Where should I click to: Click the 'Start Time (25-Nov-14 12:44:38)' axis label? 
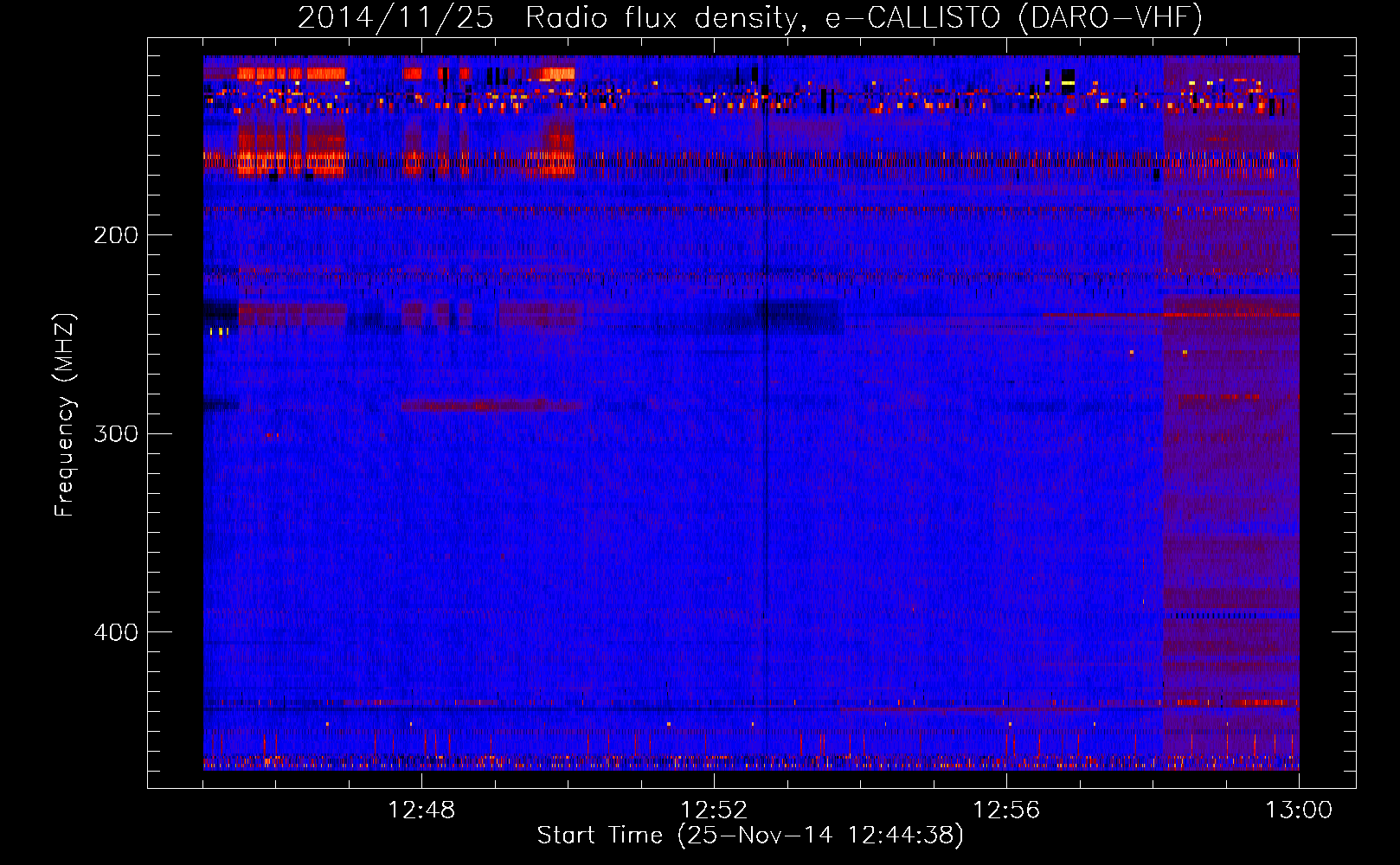tap(750, 836)
